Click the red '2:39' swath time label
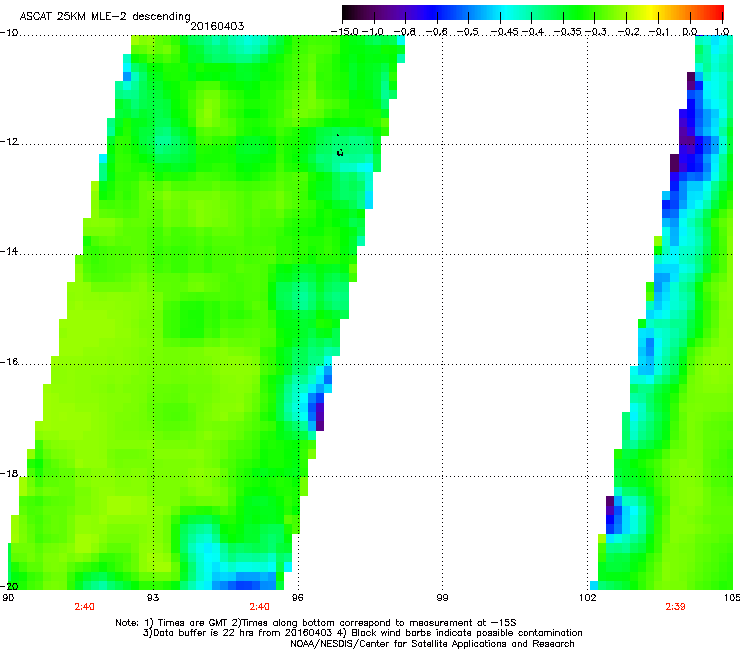Screen dimensions: 740x650 [x=675, y=607]
